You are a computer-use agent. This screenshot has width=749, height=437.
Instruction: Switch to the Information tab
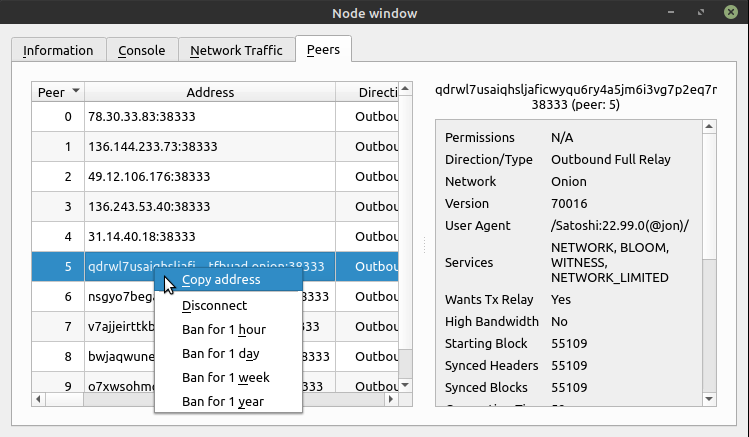pos(58,50)
